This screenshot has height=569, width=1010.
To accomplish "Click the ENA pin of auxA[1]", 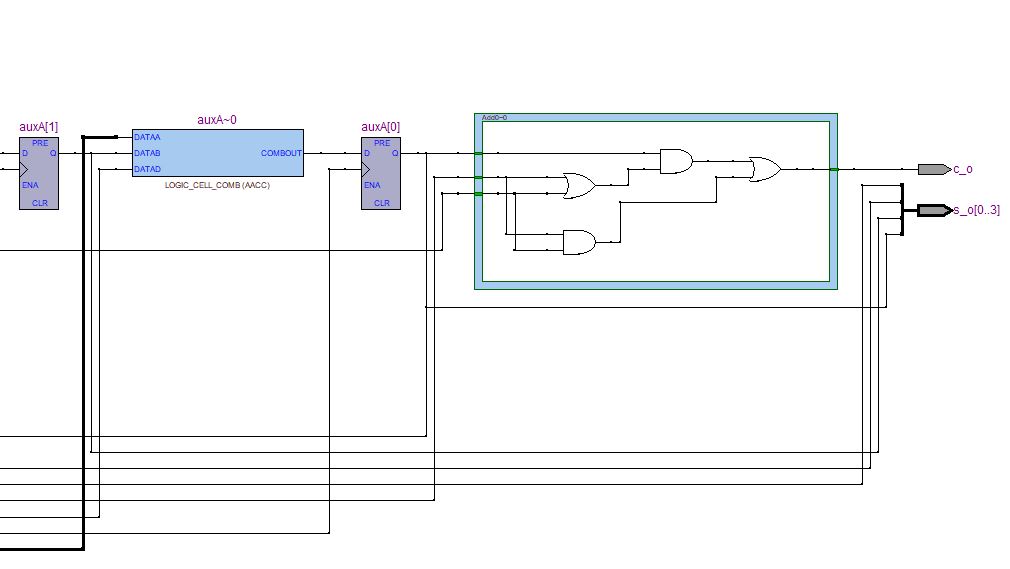I will pos(31,185).
